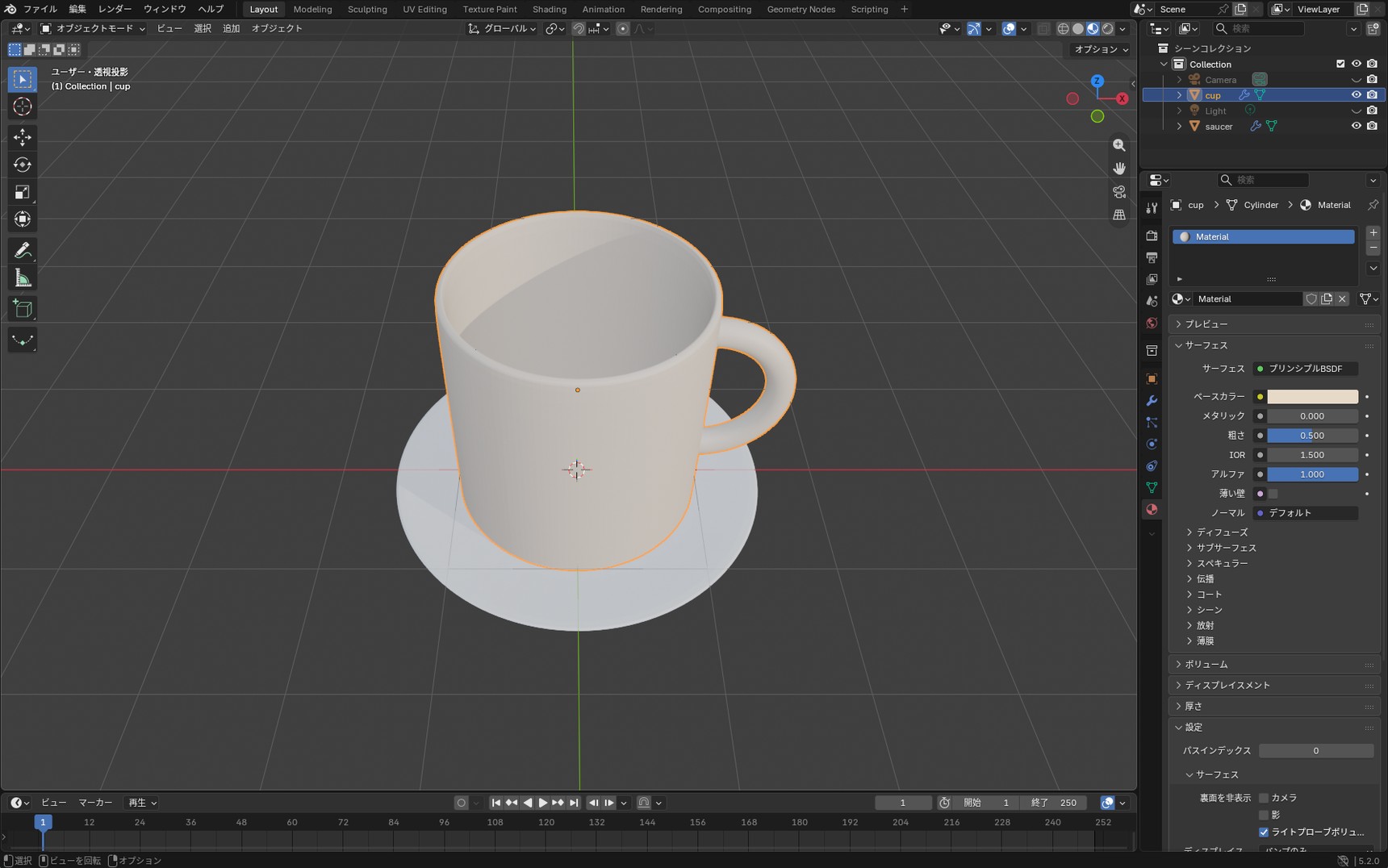
Task: Switch perspective/orthographic with the grid icon
Action: click(x=1118, y=215)
